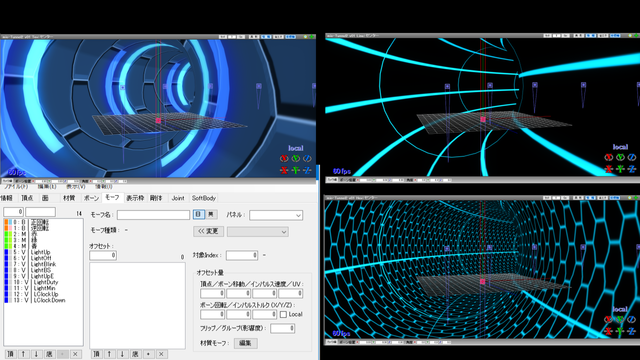Select morph LClockDown in list
The image size is (640, 360).
[49, 300]
